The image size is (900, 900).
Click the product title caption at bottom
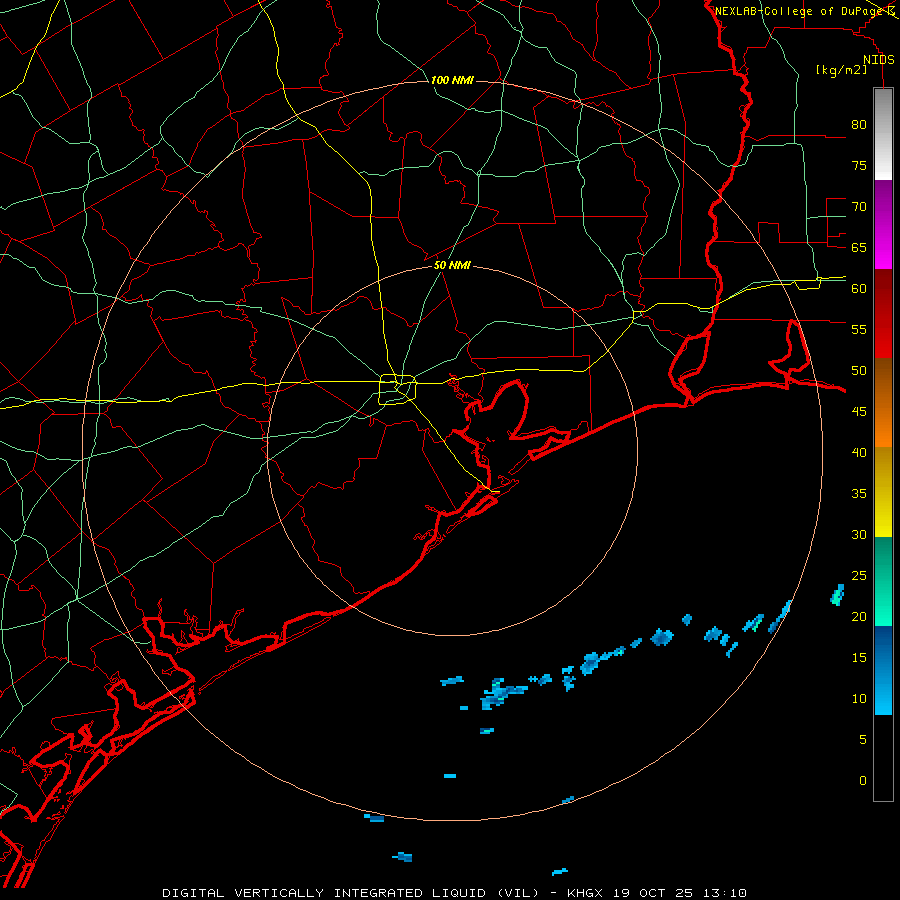pyautogui.click(x=454, y=893)
